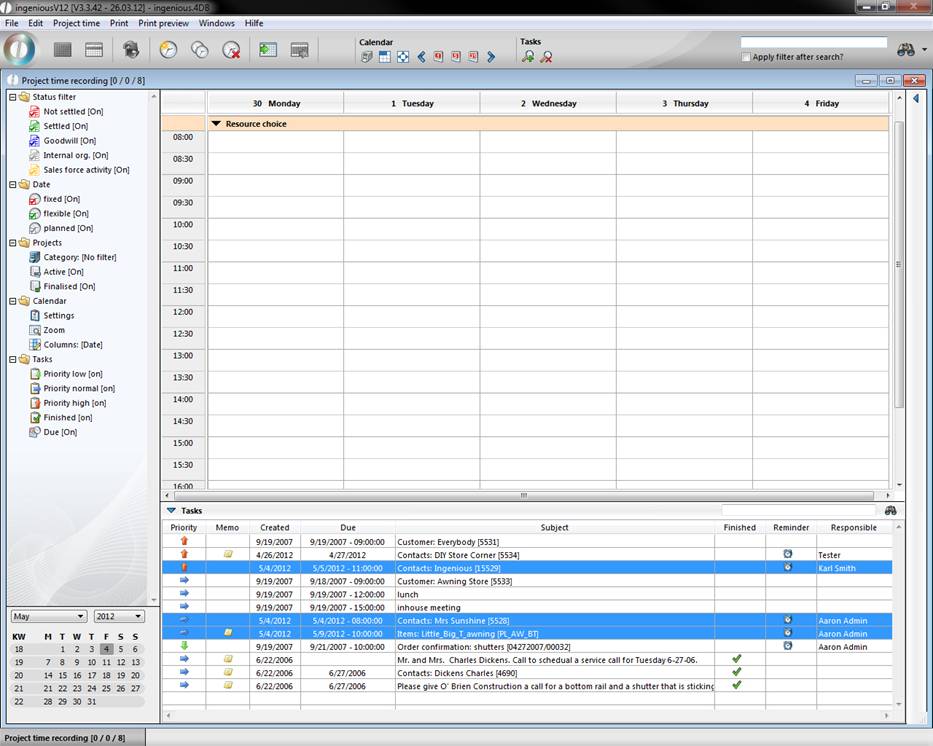This screenshot has width=933, height=746.
Task: Open the calendar Settings item in sidebar
Action: 58,315
